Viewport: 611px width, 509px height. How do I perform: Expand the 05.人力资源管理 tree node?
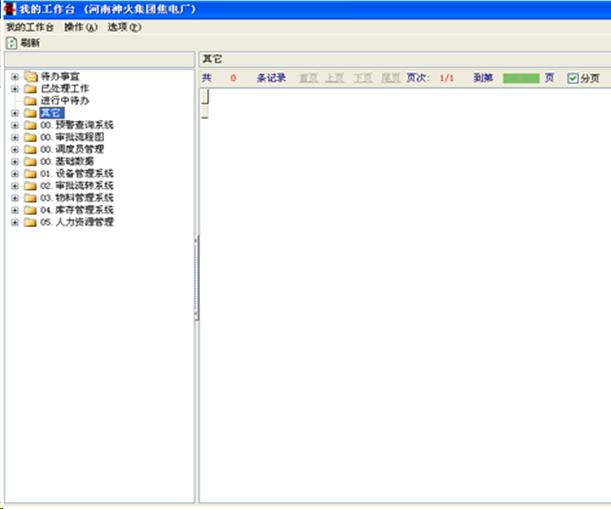14,222
